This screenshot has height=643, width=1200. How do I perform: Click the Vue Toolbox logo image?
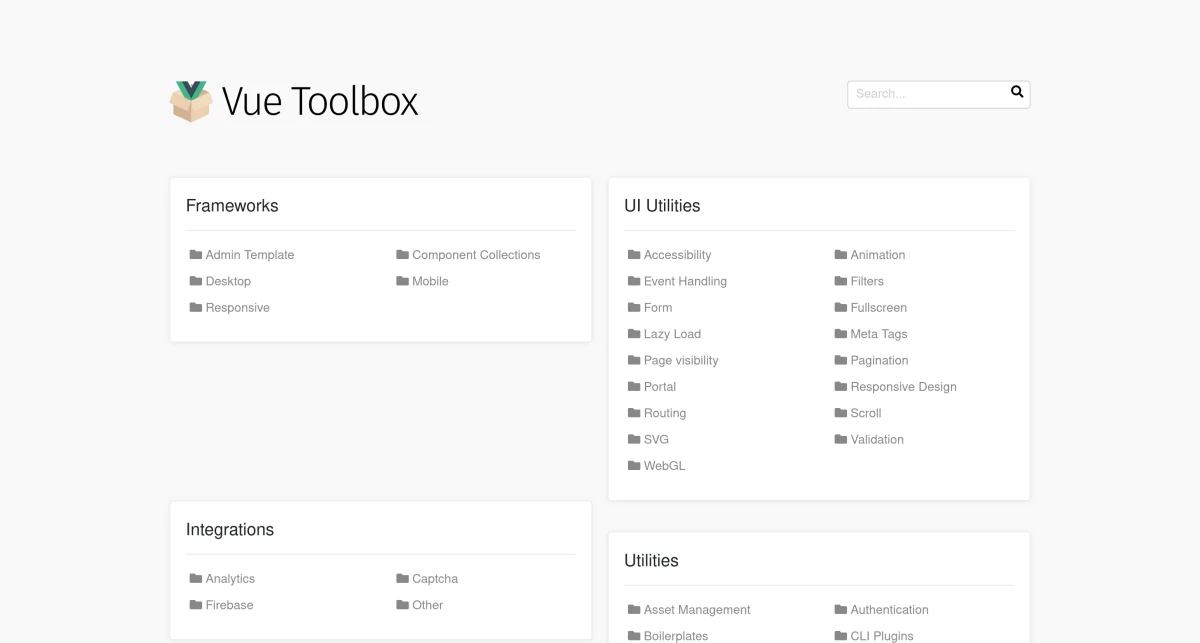tap(191, 100)
